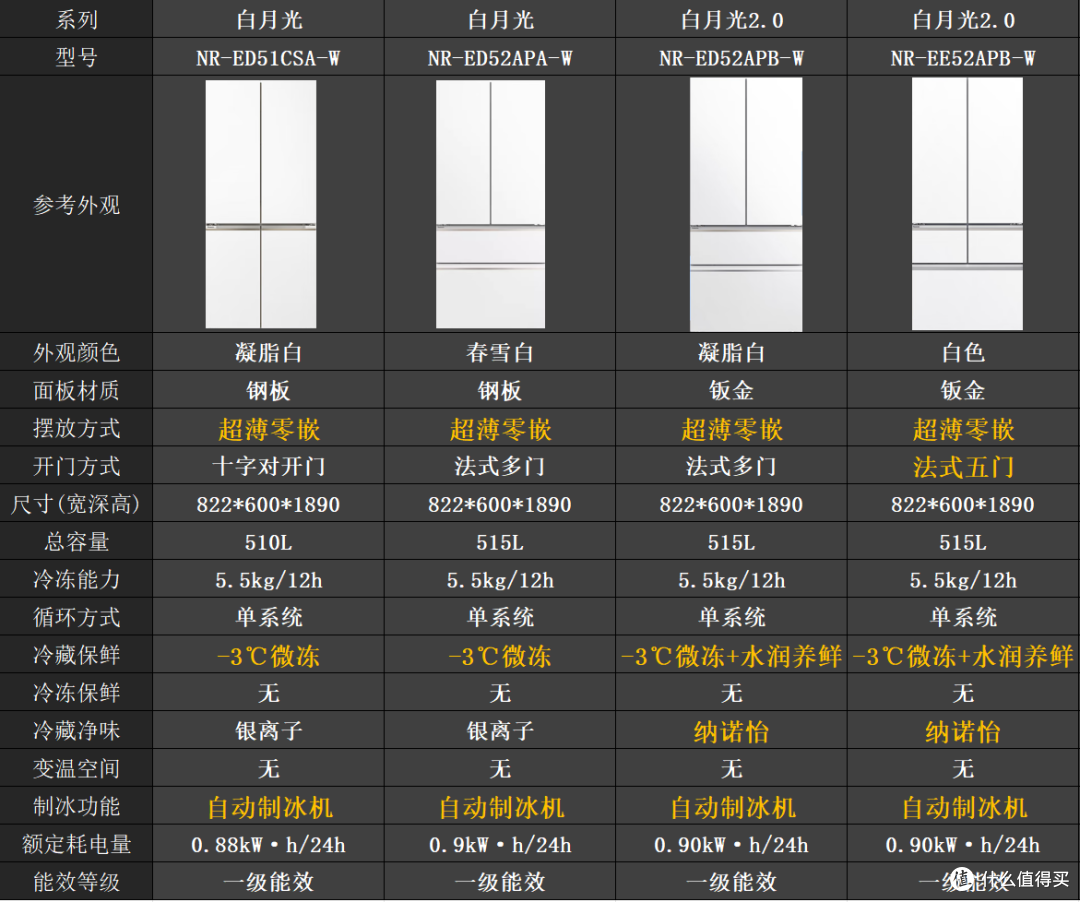Click the row header '循环方式'
1080x902 pixels.
click(x=76, y=618)
